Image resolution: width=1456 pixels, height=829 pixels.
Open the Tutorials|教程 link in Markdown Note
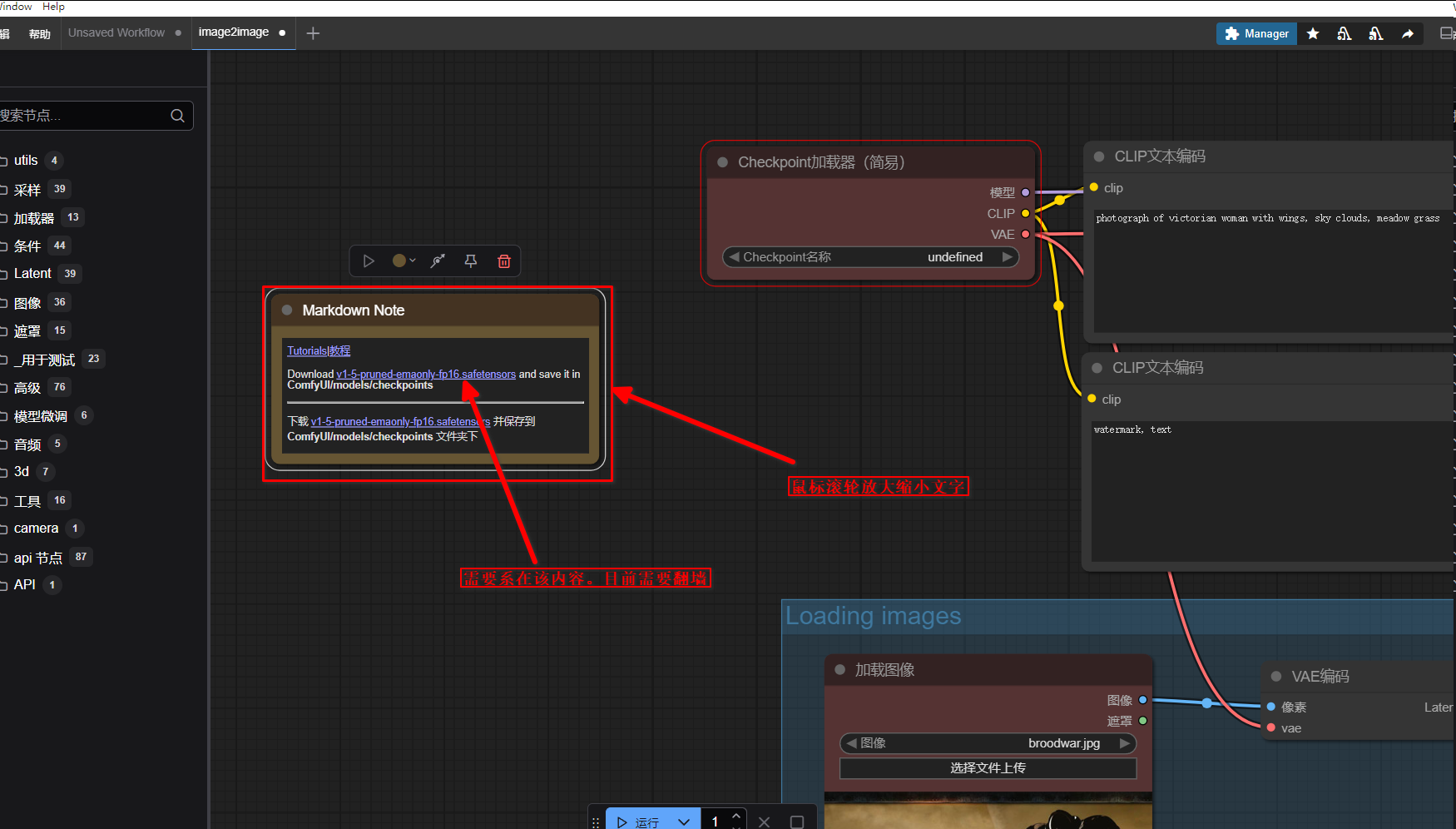click(x=319, y=351)
